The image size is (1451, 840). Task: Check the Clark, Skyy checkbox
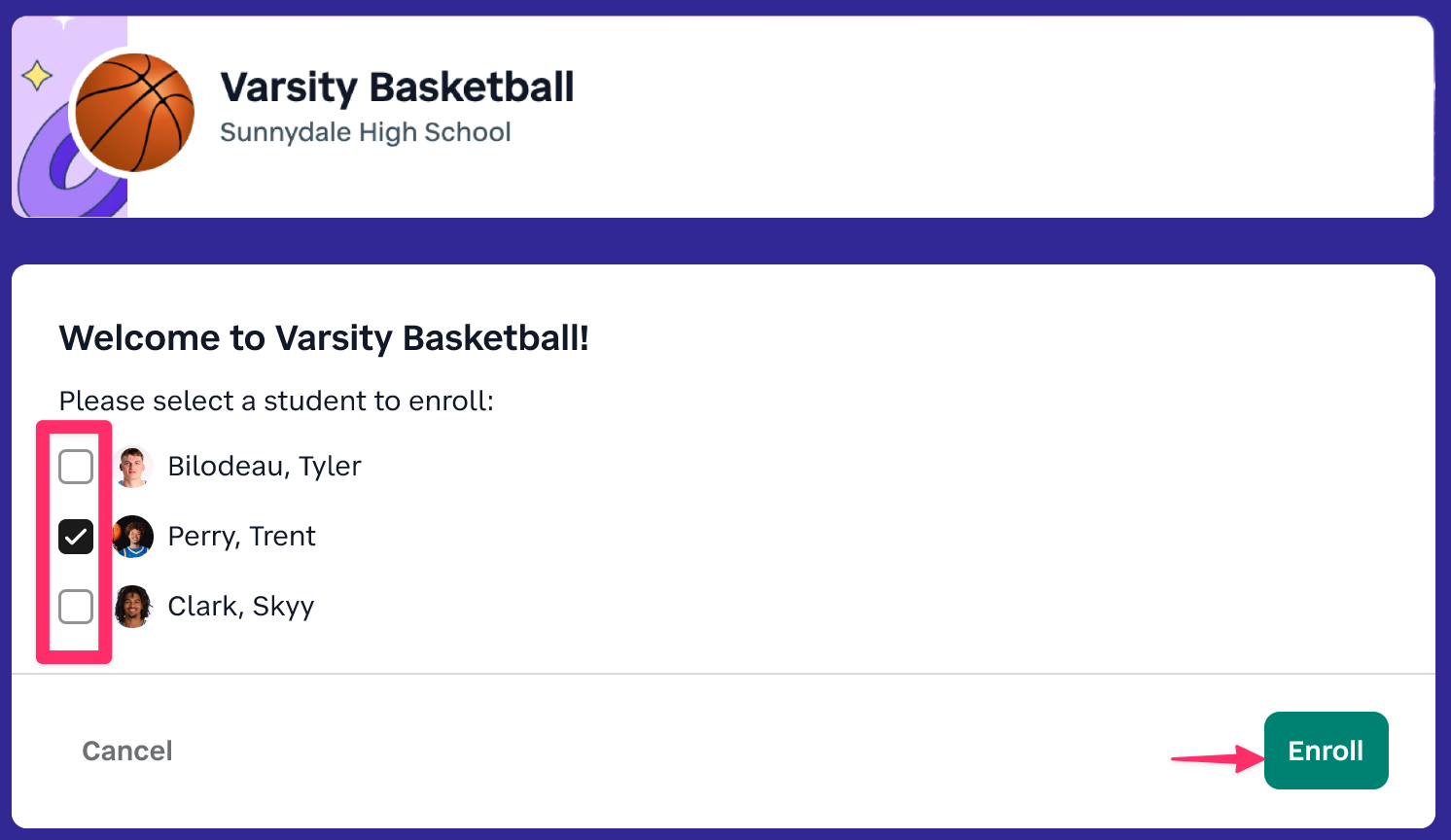(x=76, y=607)
